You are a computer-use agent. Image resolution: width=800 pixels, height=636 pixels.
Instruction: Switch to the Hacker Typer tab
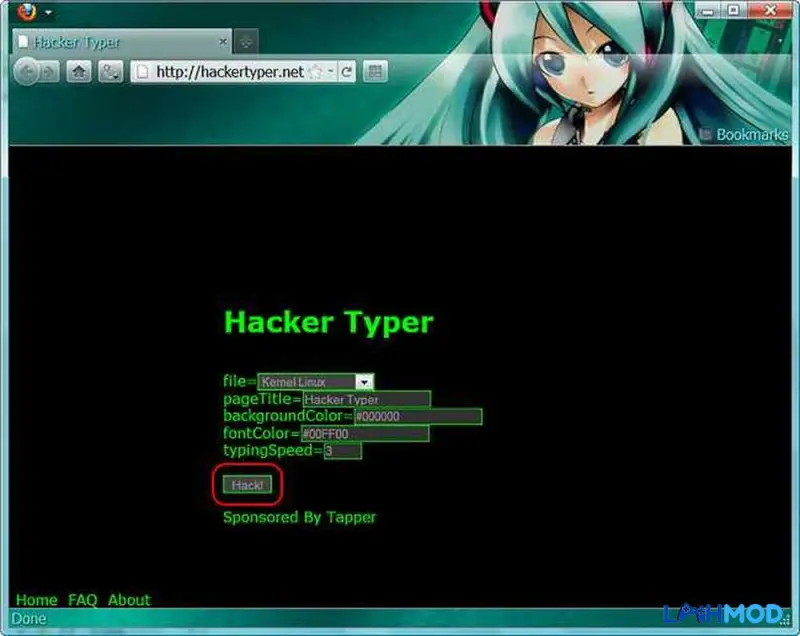click(100, 42)
